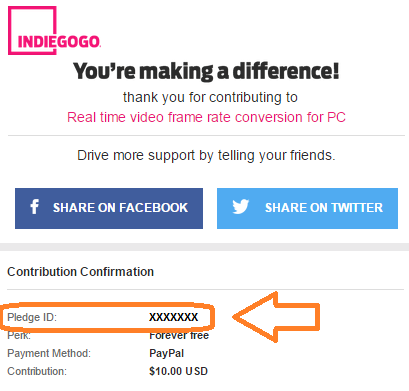The height and width of the screenshot is (391, 409).
Task: Click the Perk label
Action: point(19,335)
